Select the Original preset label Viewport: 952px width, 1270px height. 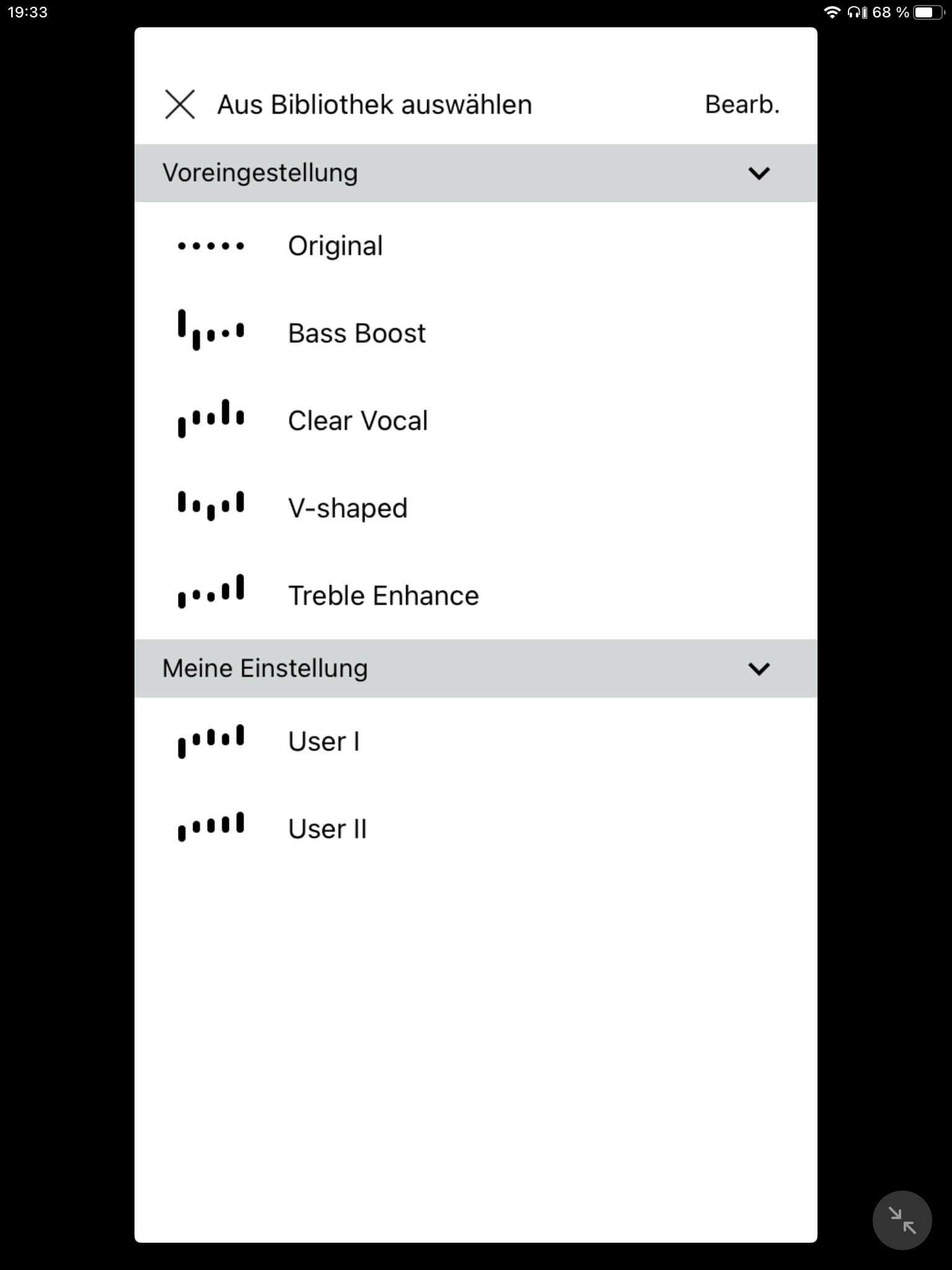[x=335, y=246]
